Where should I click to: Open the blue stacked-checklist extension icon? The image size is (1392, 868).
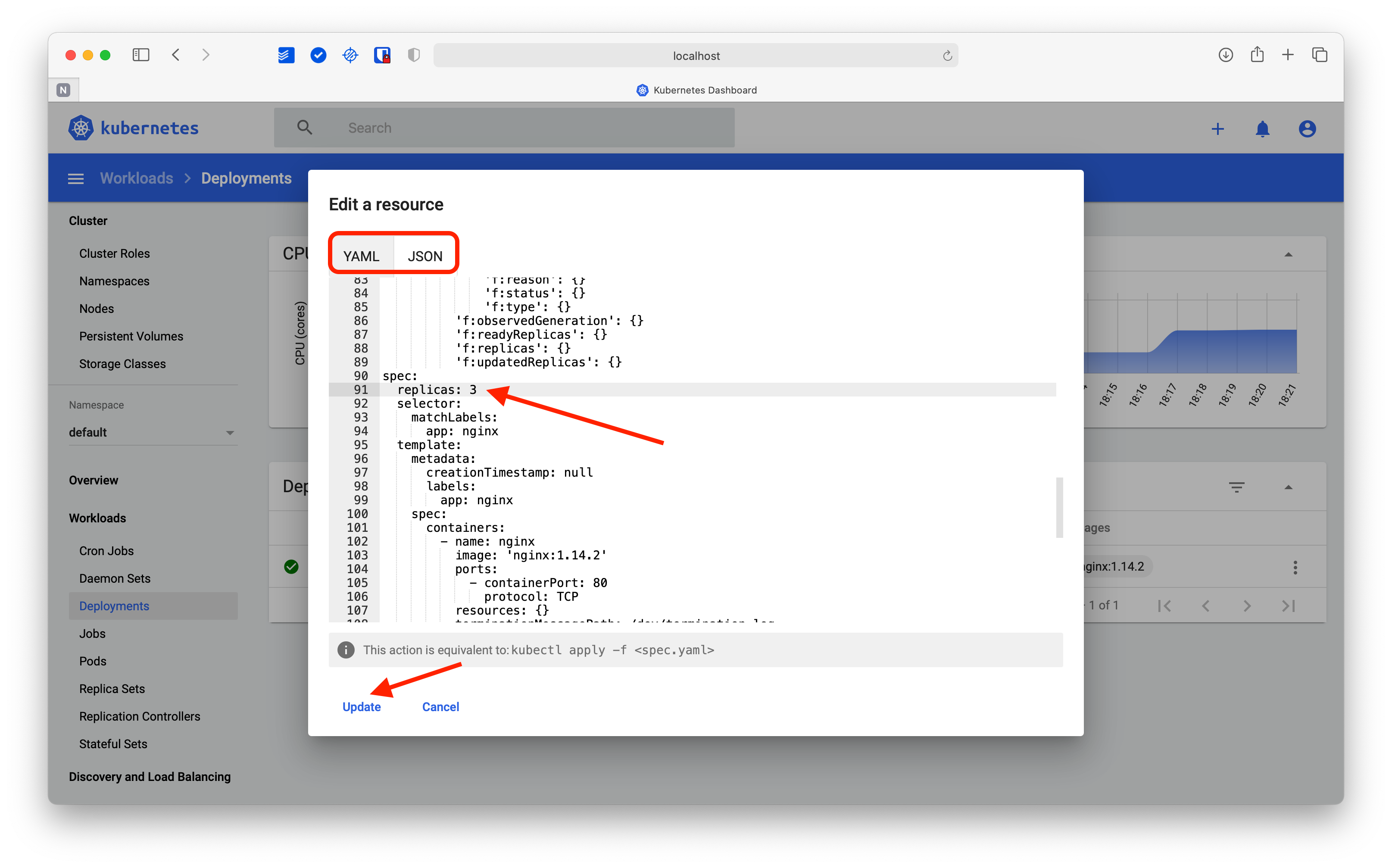point(286,55)
